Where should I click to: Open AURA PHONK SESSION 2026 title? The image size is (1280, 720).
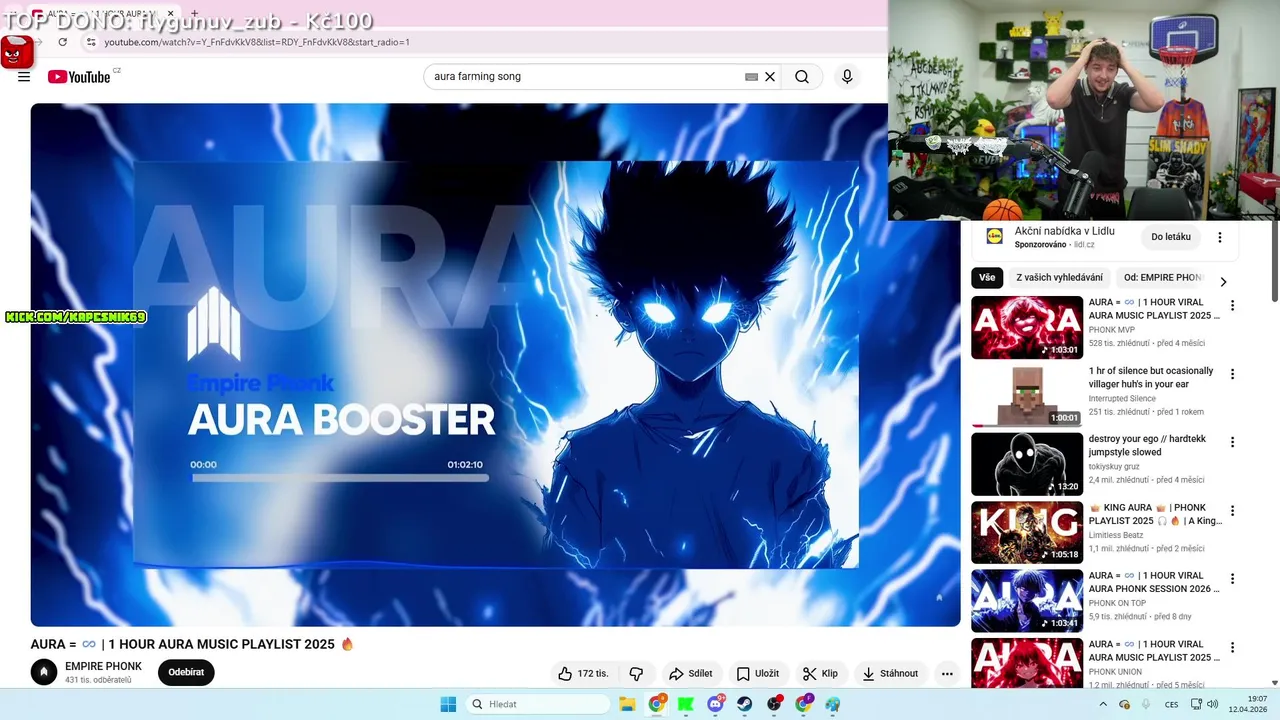1154,582
